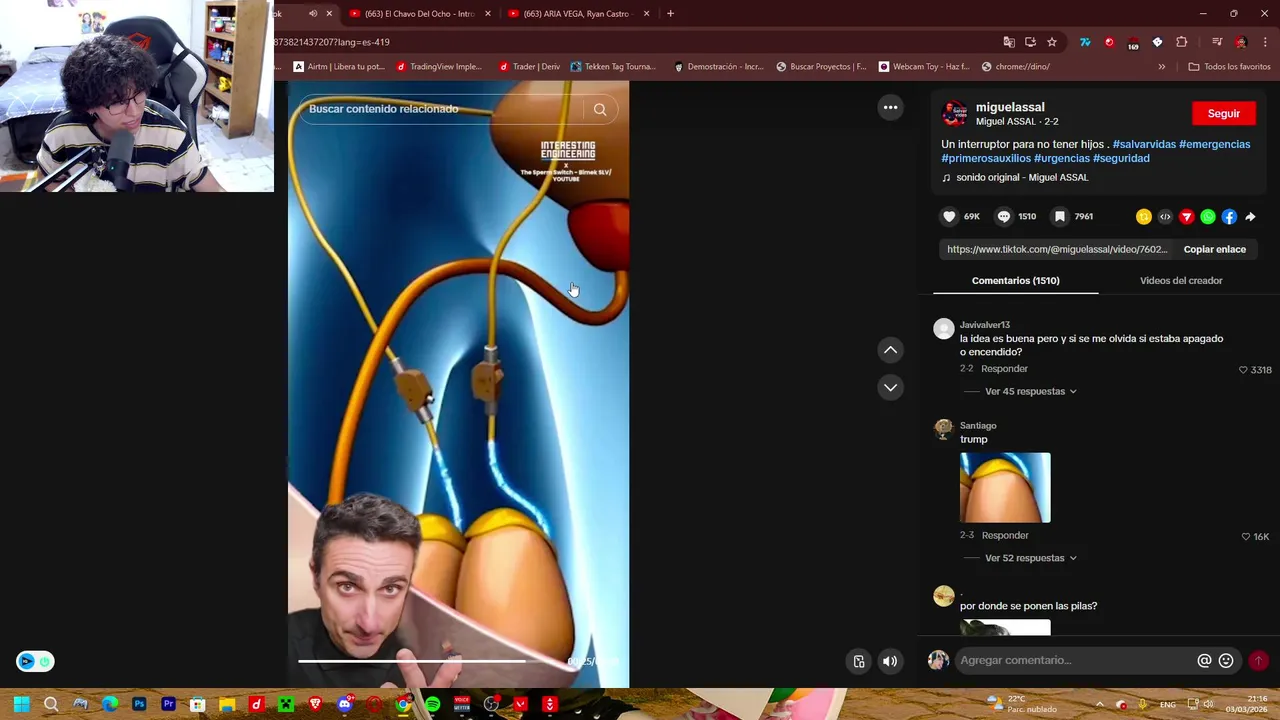Follow miguelassal with Seguir button
Viewport: 1280px width, 720px height.
click(1223, 113)
